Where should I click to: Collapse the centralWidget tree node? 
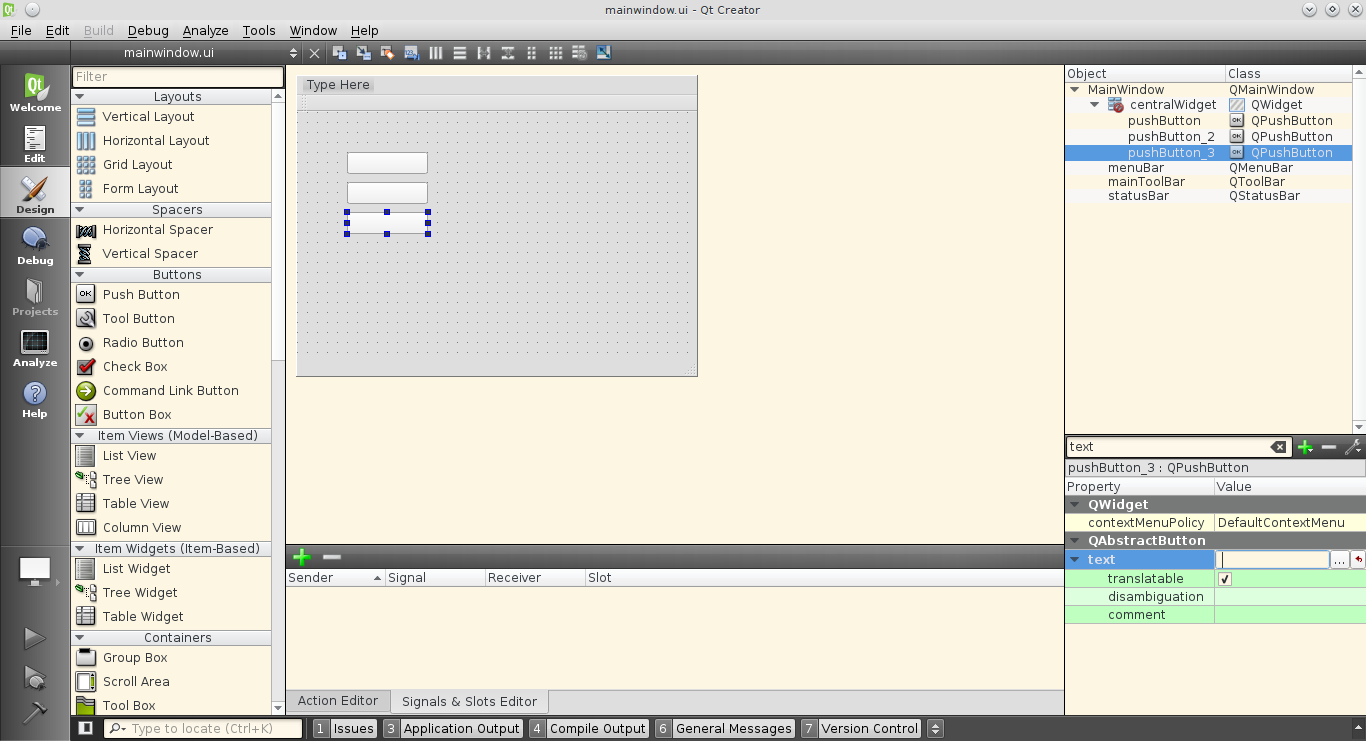coord(1095,105)
